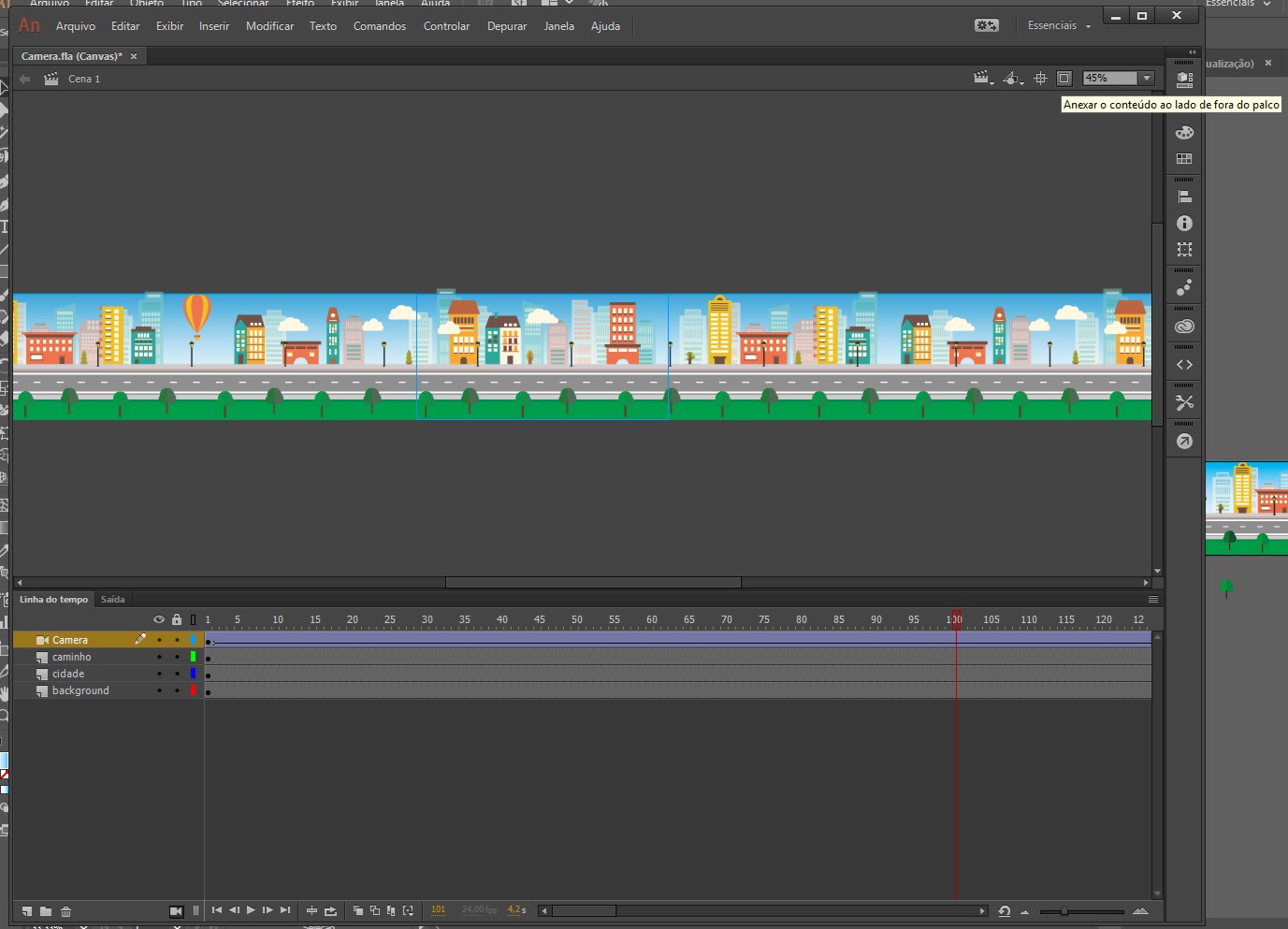The width and height of the screenshot is (1288, 929).
Task: Click the Loop playback icon
Action: [330, 910]
